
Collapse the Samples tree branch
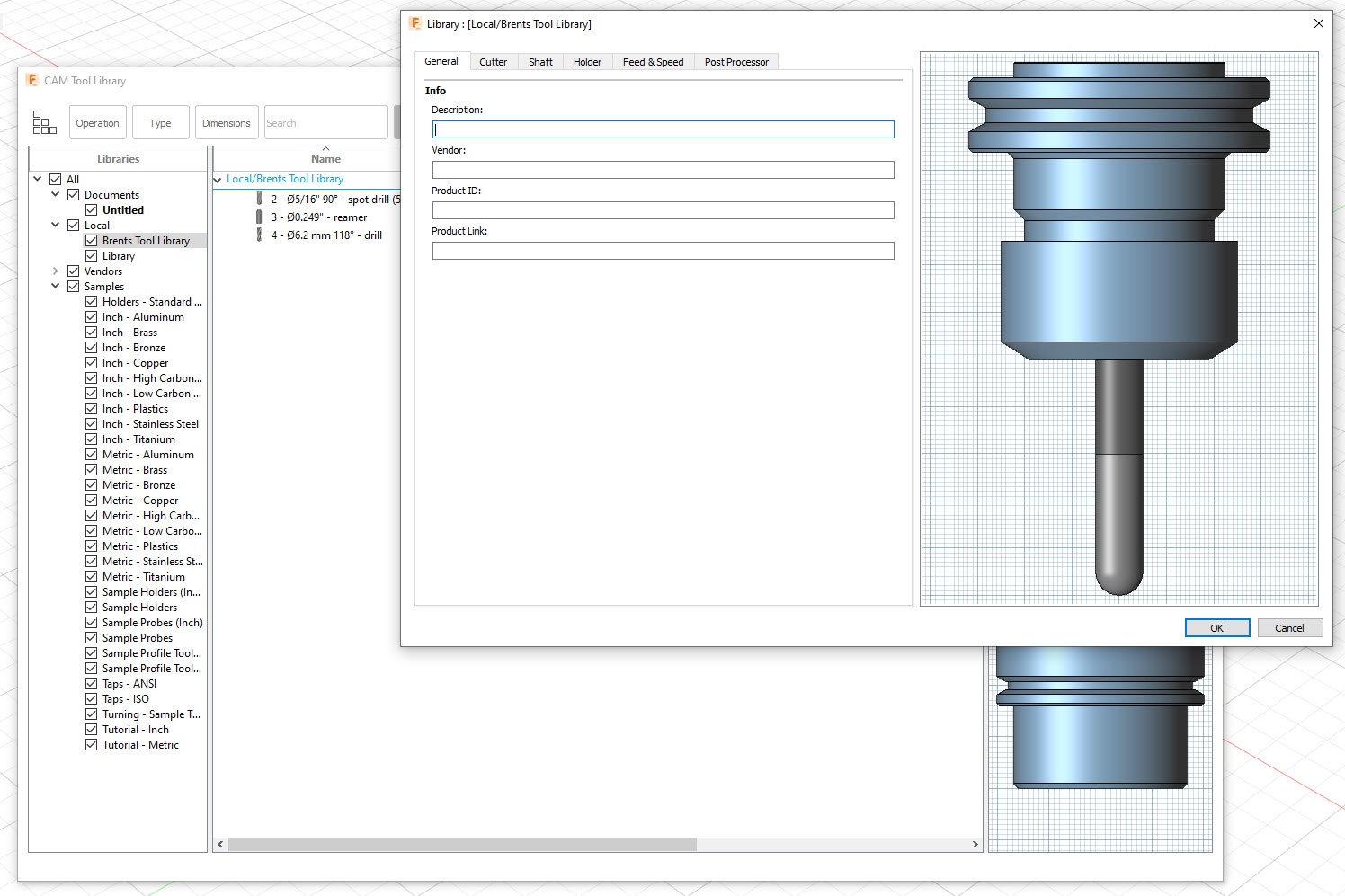(56, 286)
